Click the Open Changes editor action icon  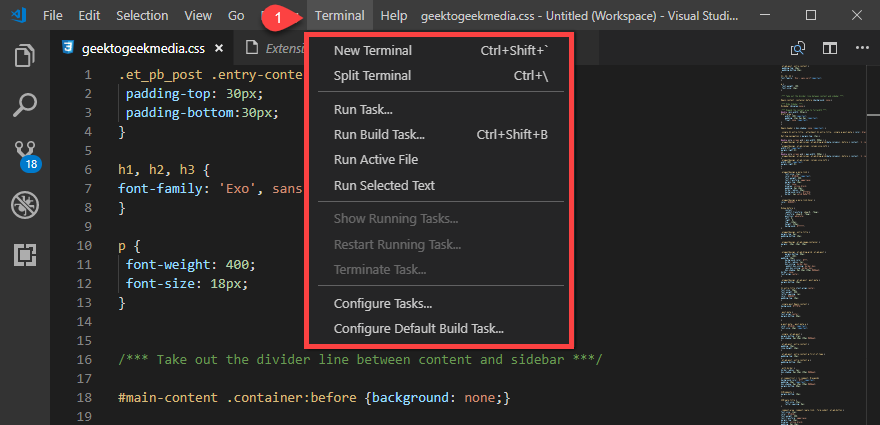(798, 48)
